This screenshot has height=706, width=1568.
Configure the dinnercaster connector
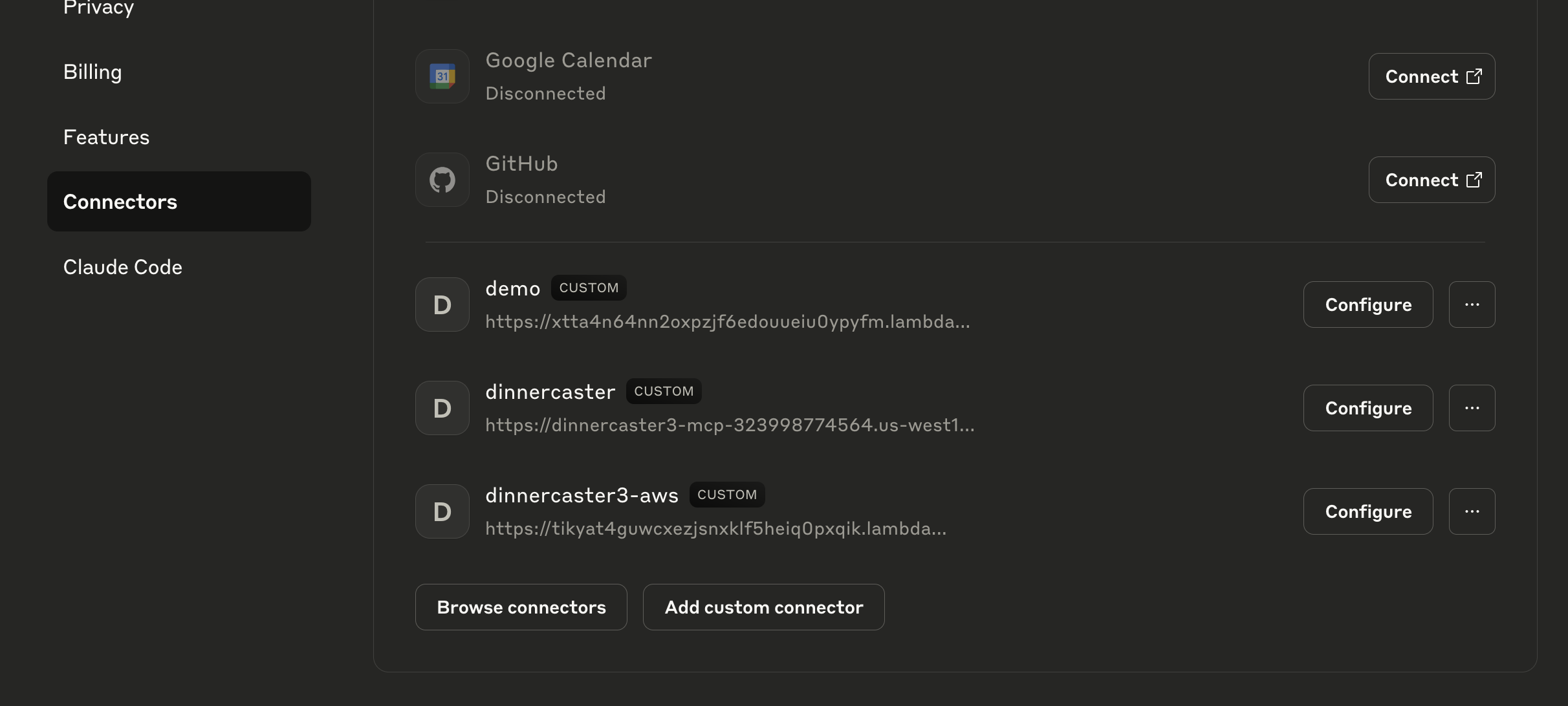(x=1367, y=408)
